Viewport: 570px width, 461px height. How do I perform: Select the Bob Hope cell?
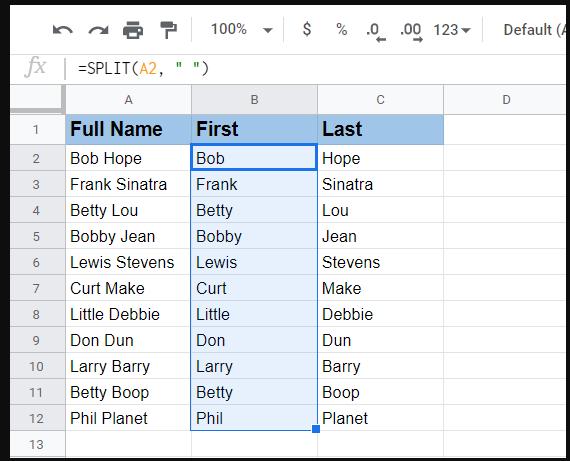pyautogui.click(x=128, y=158)
